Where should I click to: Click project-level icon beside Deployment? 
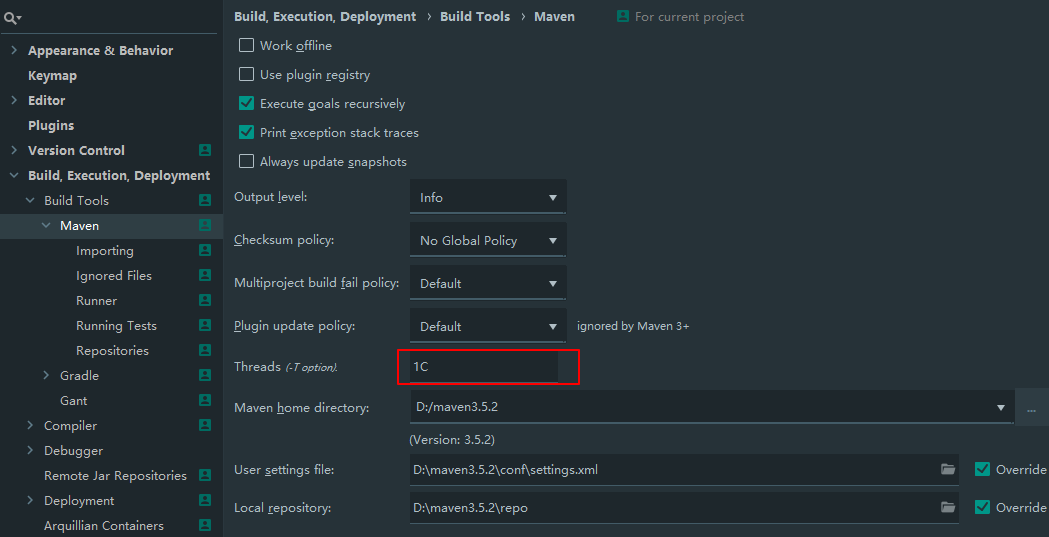(205, 500)
